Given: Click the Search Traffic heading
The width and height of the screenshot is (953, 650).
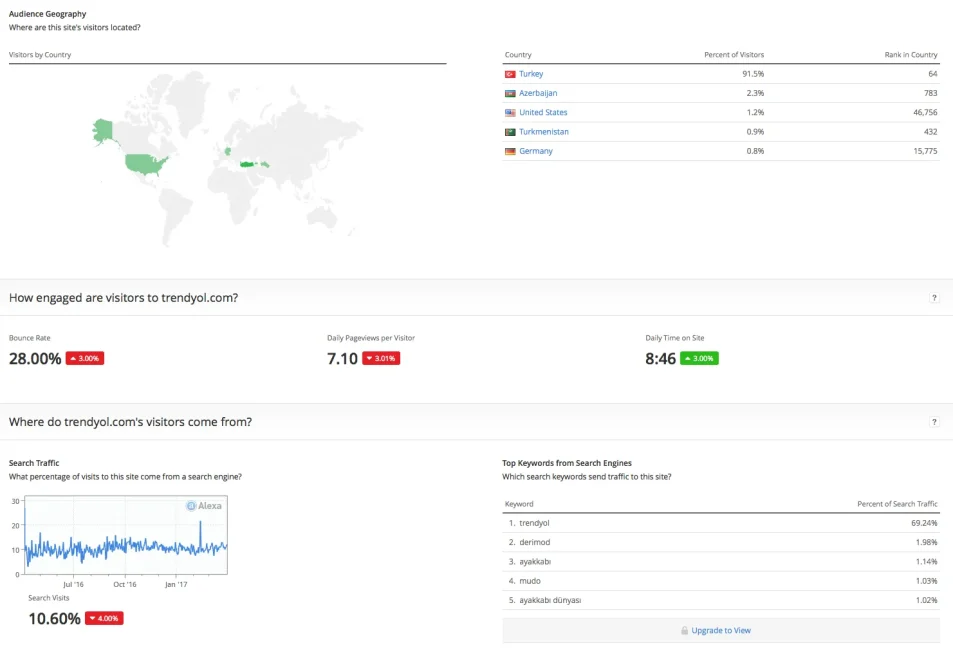Looking at the screenshot, I should coord(34,463).
